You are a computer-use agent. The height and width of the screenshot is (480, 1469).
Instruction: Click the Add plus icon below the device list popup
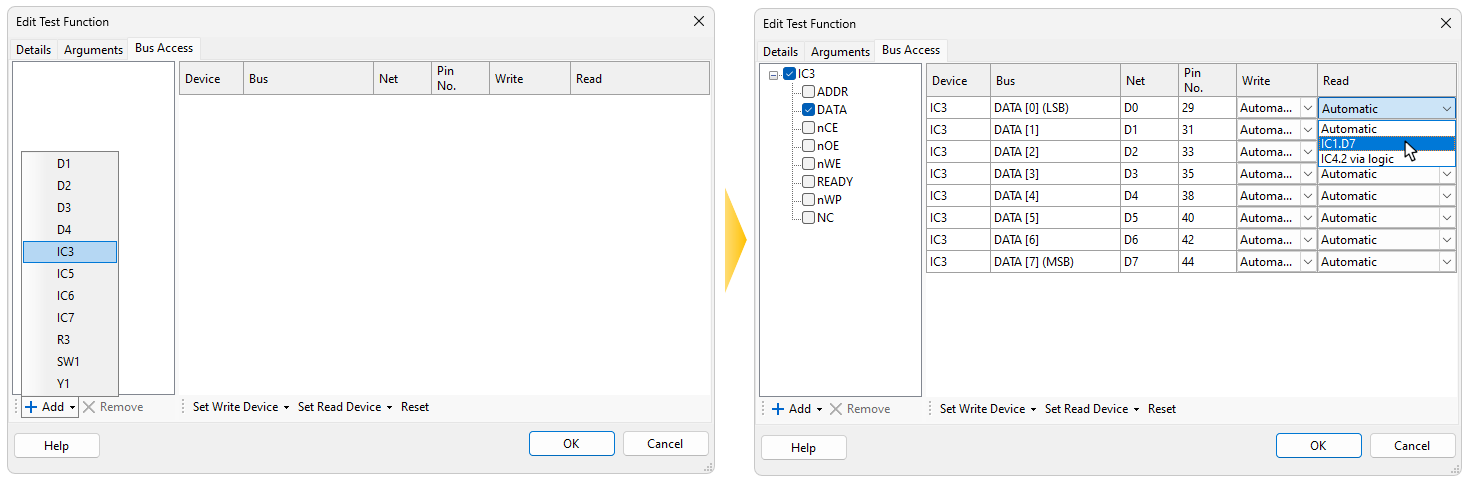tap(31, 407)
